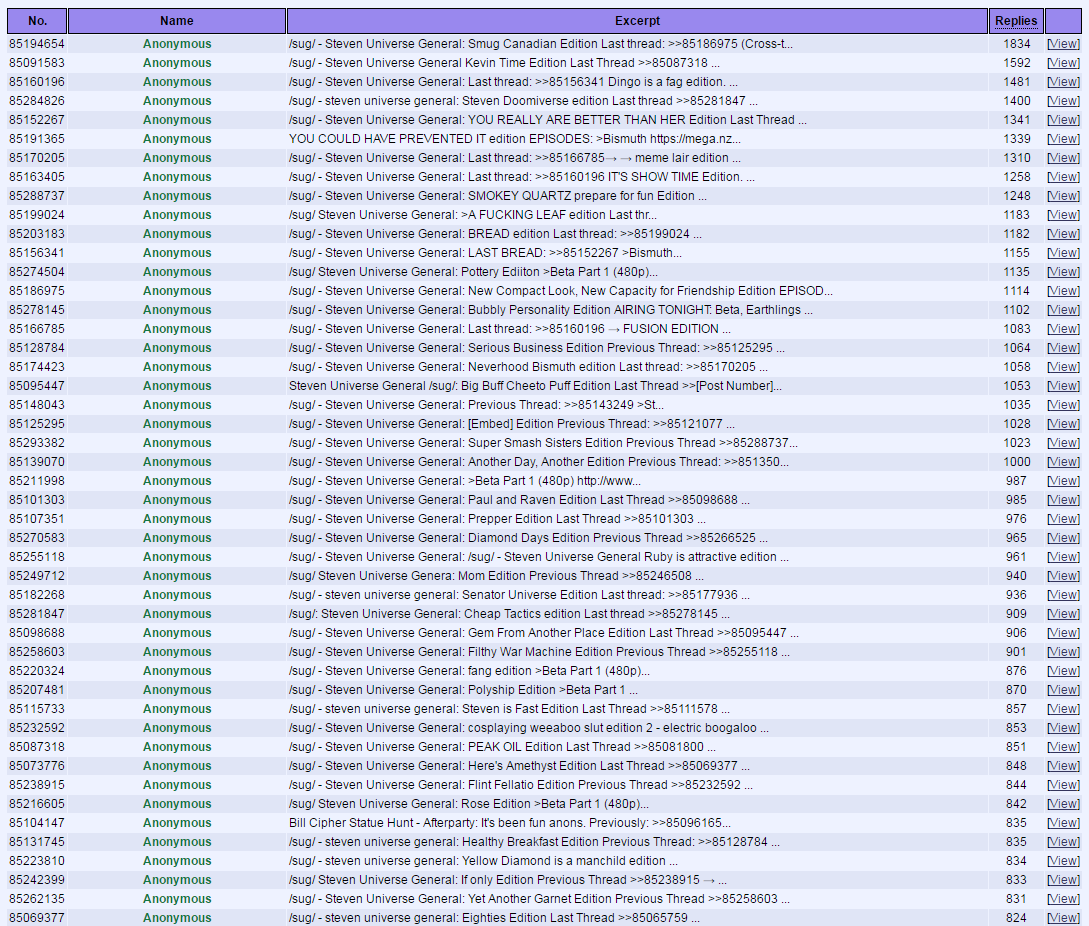Open View link for thread 85278145

pos(1063,310)
